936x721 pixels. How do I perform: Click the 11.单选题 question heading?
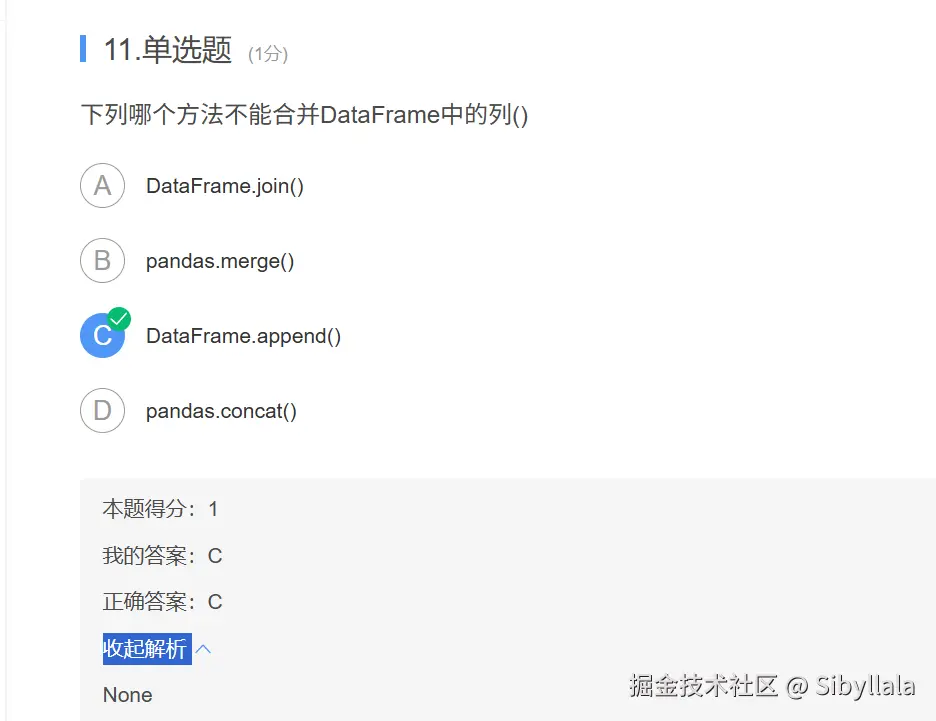[168, 50]
